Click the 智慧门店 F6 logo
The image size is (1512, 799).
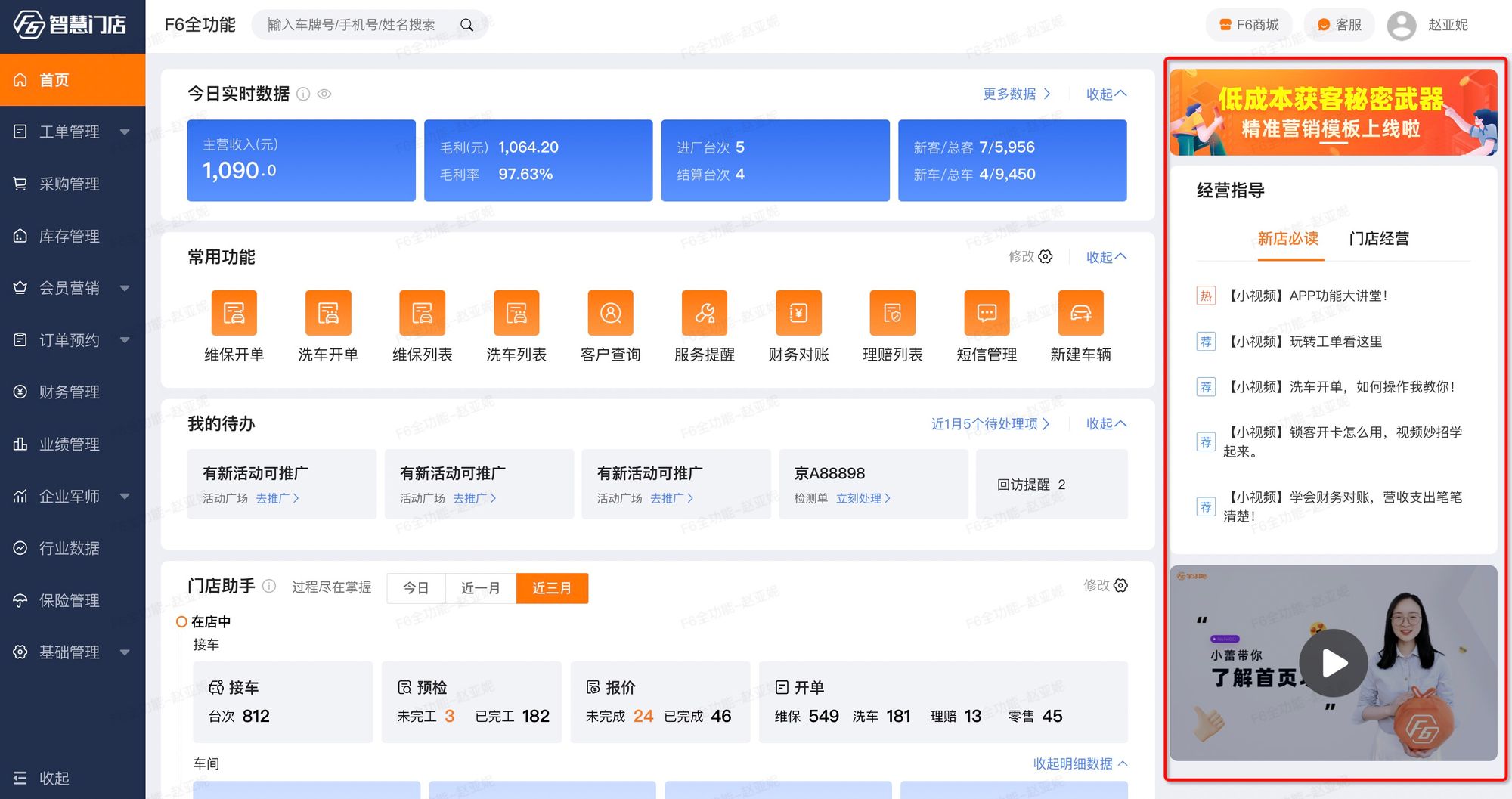[x=70, y=24]
